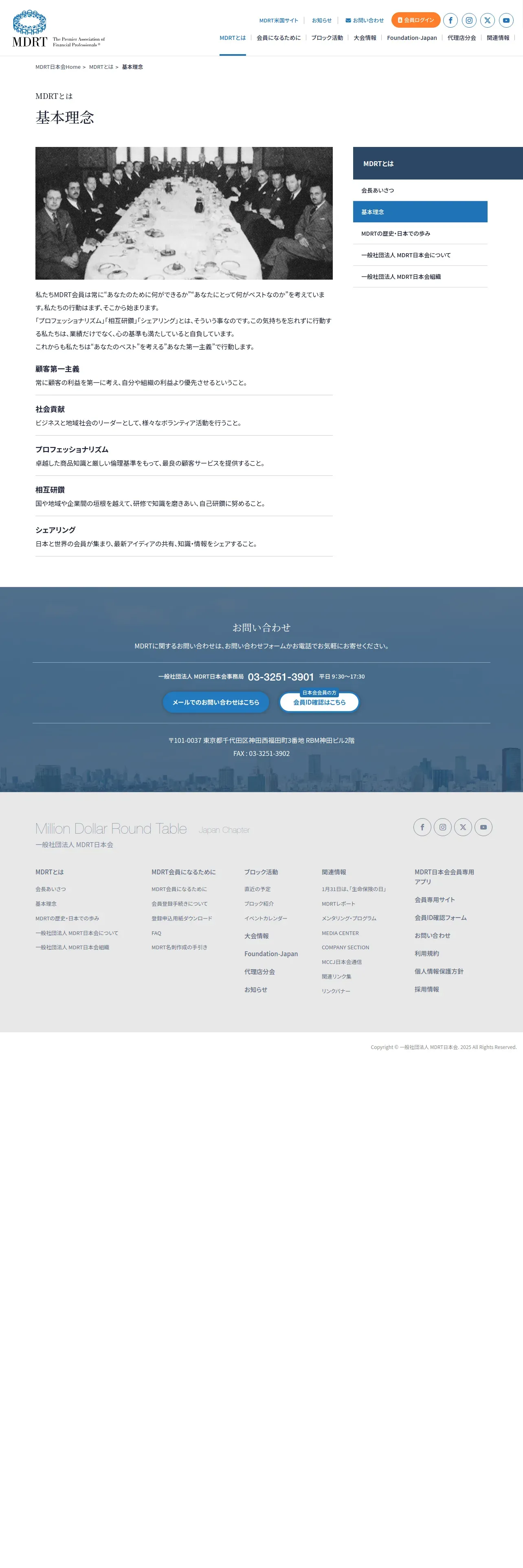Open footer link 会員登録手続きについて
This screenshot has width=523, height=1568.
click(180, 904)
